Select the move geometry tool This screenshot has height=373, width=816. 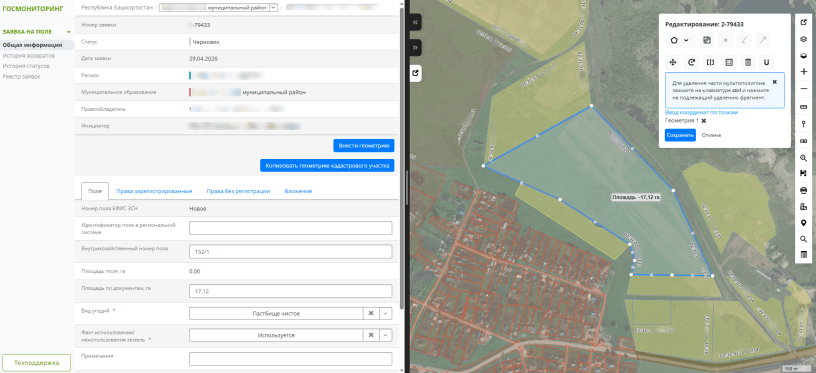[x=672, y=62]
